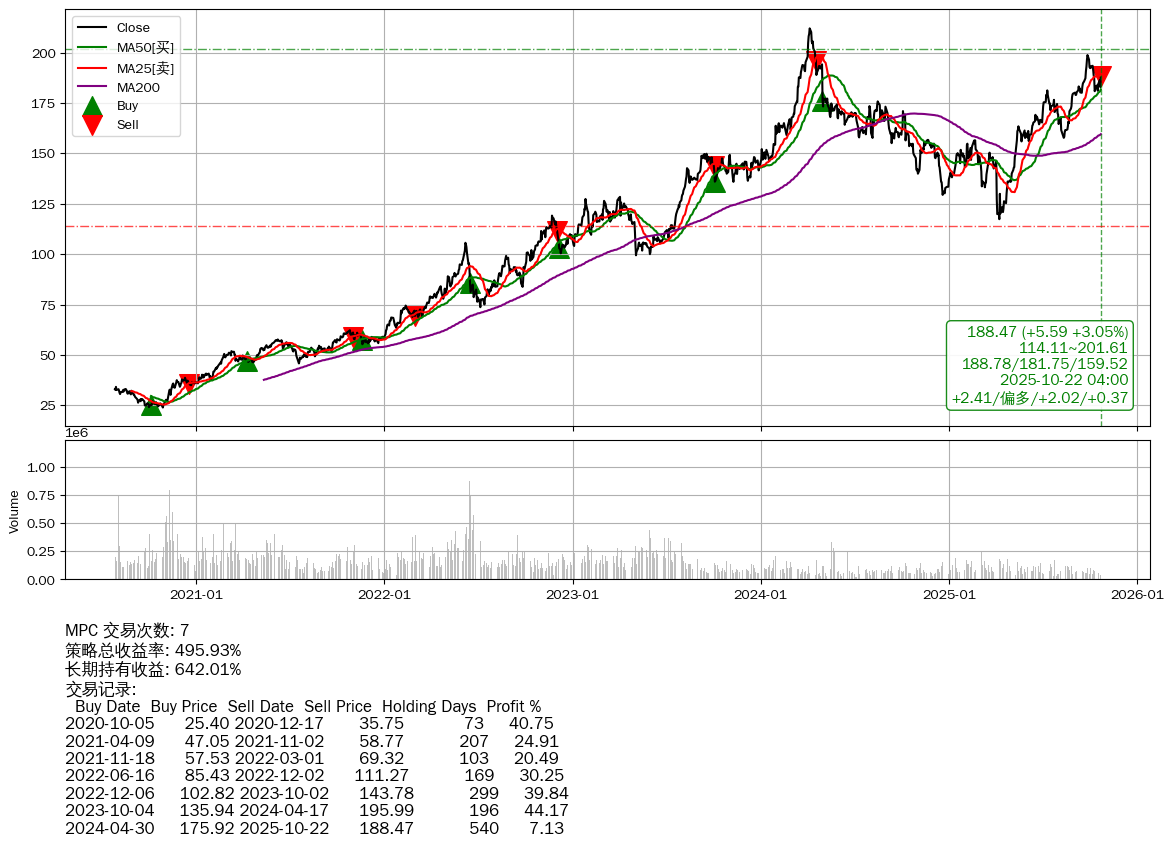Click the black Close line sample in legend
The width and height of the screenshot is (1174, 846).
92,27
